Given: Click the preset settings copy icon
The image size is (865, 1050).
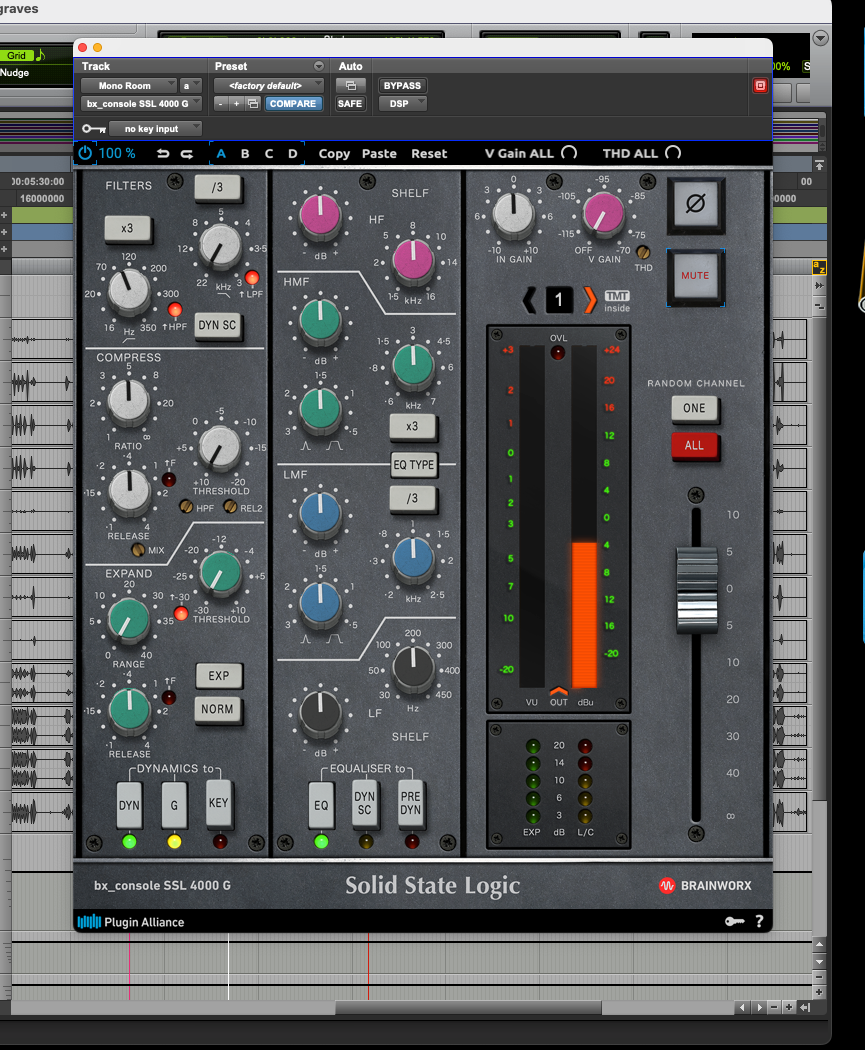Looking at the screenshot, I should (253, 104).
